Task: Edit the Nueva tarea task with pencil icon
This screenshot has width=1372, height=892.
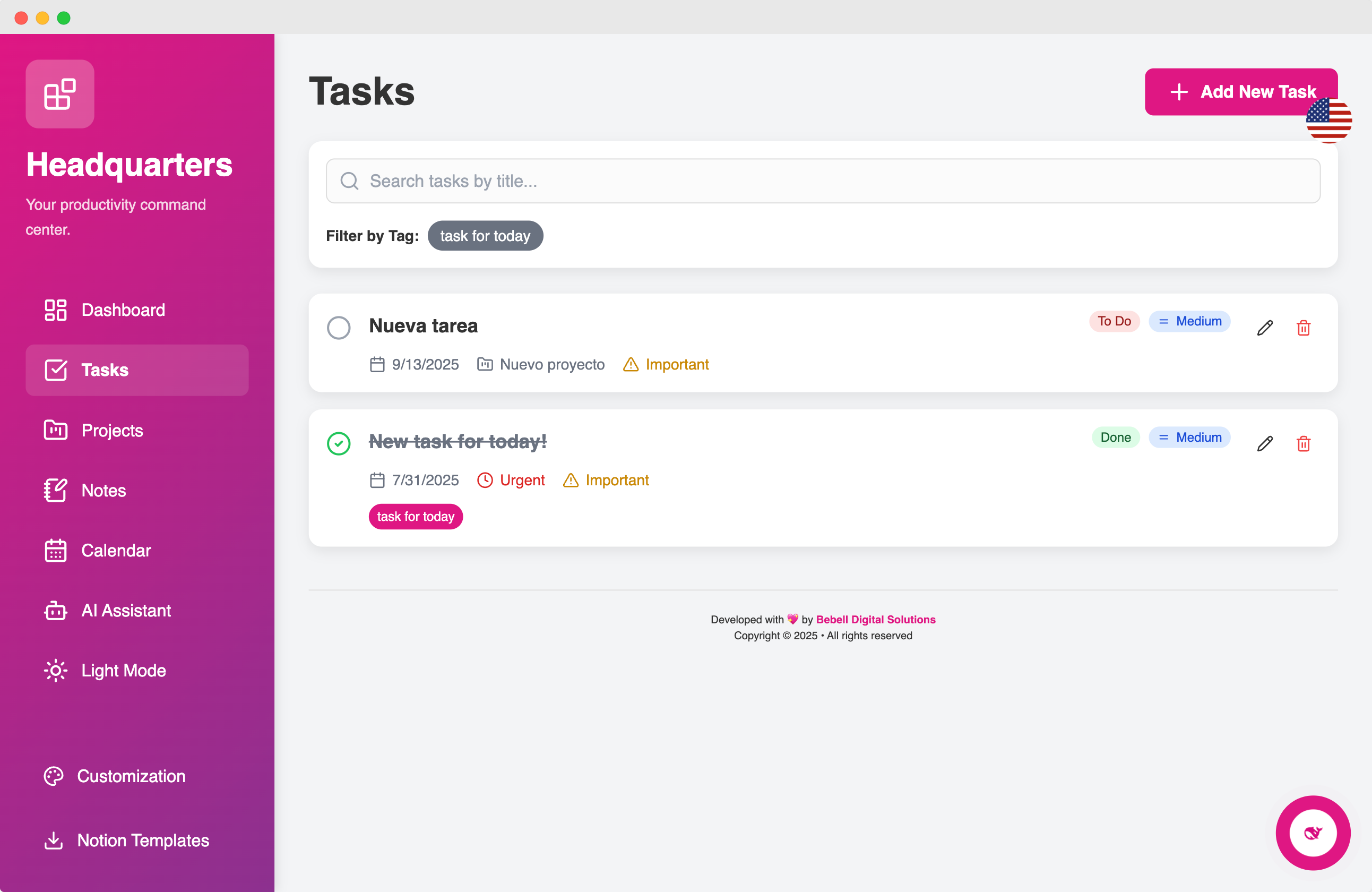Action: click(x=1265, y=328)
